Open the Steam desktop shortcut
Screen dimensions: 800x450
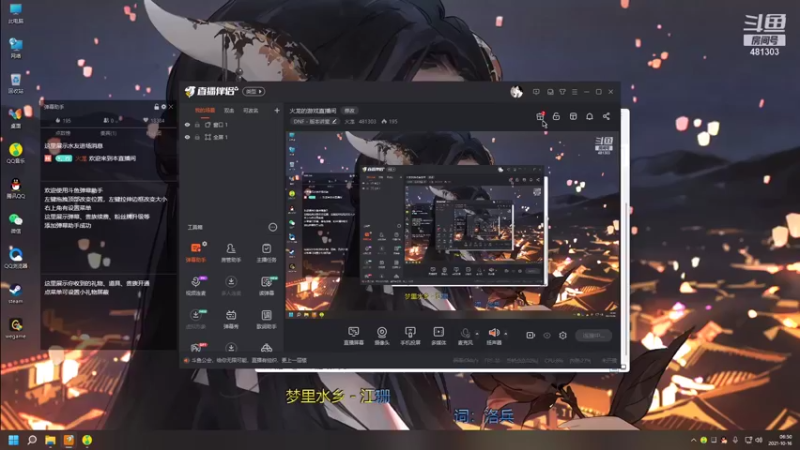[16, 293]
